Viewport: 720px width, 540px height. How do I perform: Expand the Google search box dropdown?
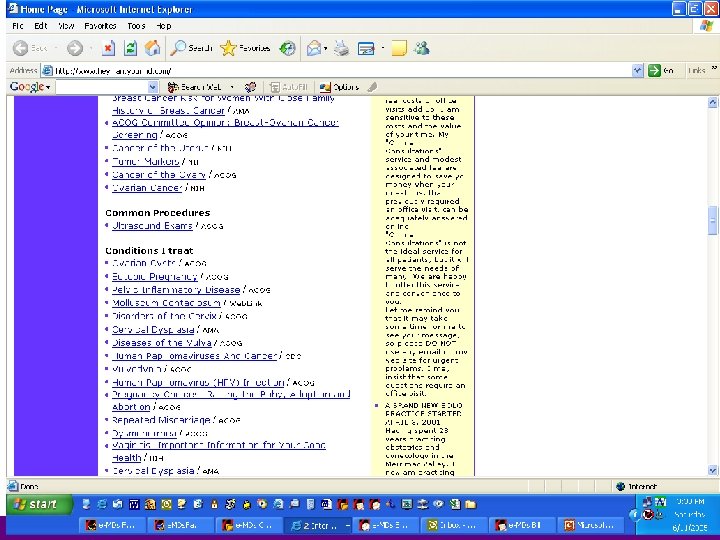coord(153,87)
